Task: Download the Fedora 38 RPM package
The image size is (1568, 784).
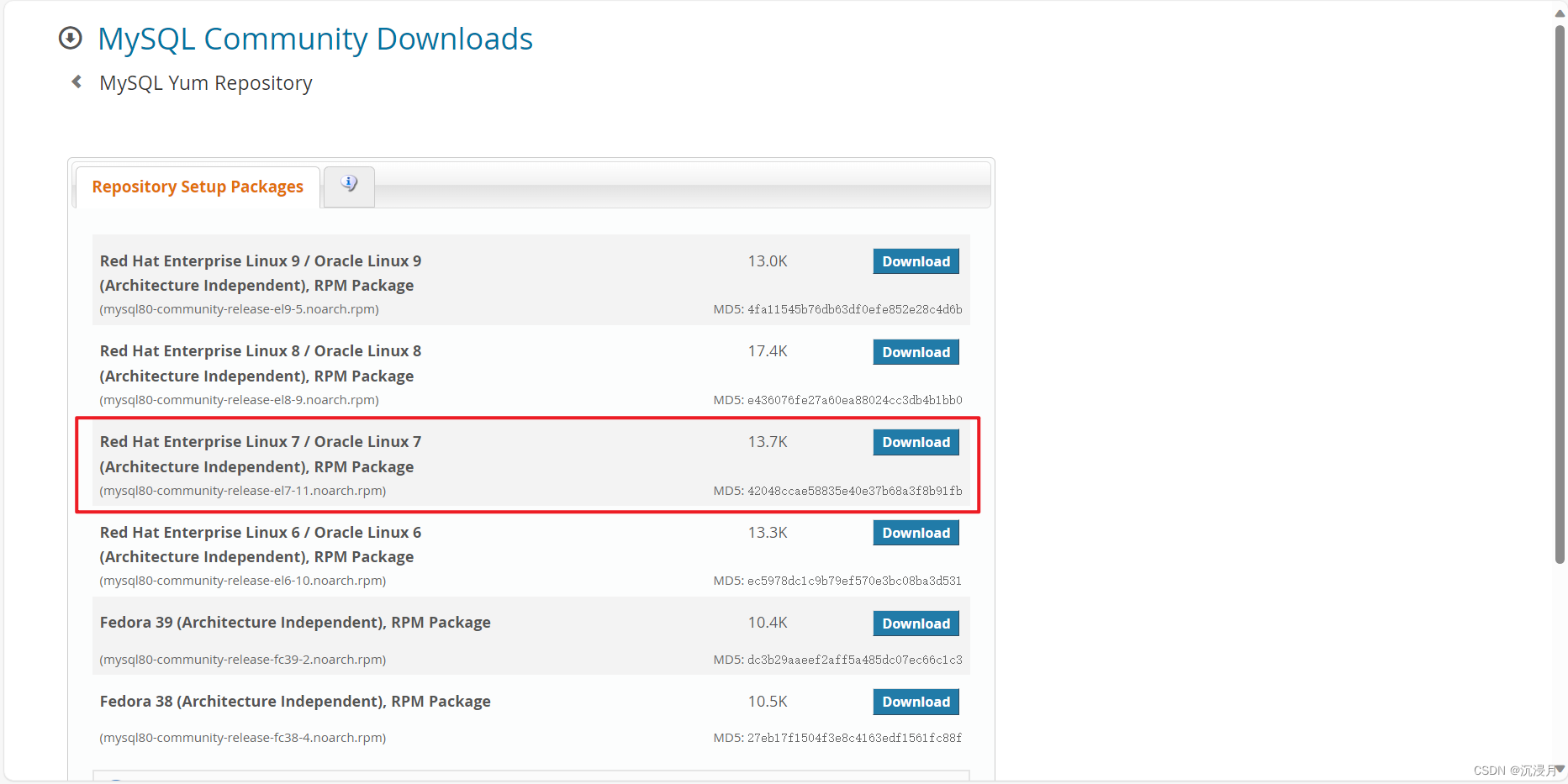Action: [x=916, y=702]
